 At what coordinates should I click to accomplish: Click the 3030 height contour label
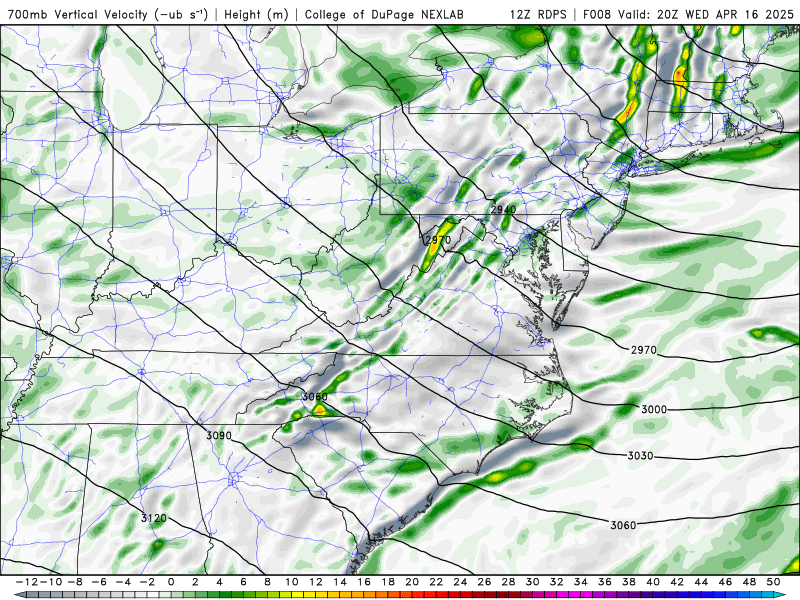coord(640,455)
